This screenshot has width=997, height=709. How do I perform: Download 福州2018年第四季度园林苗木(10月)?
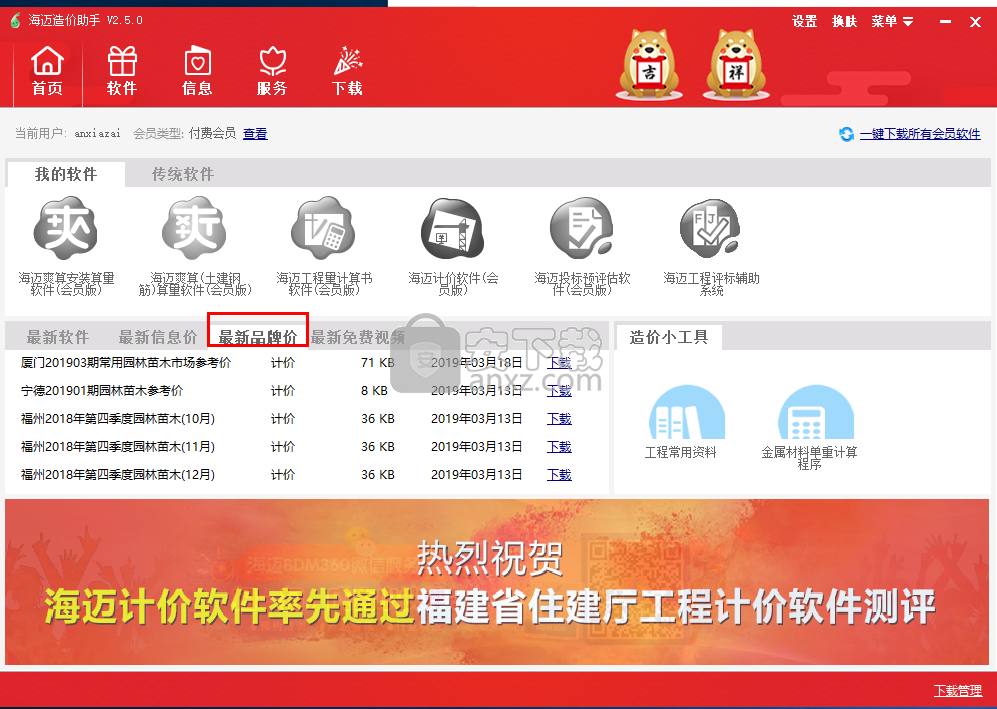coord(560,418)
